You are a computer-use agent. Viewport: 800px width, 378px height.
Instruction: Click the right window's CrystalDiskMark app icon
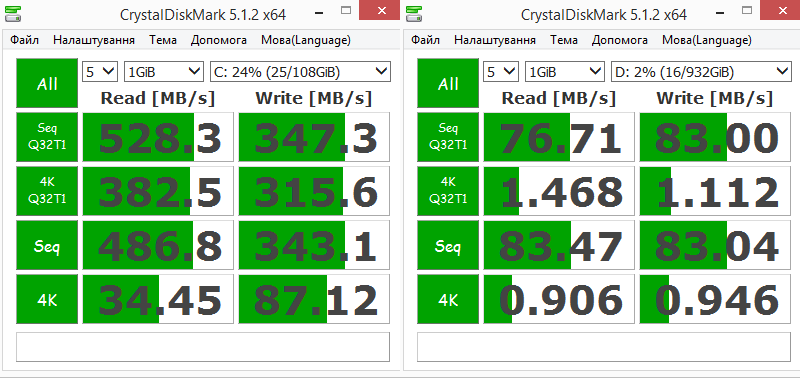point(414,13)
